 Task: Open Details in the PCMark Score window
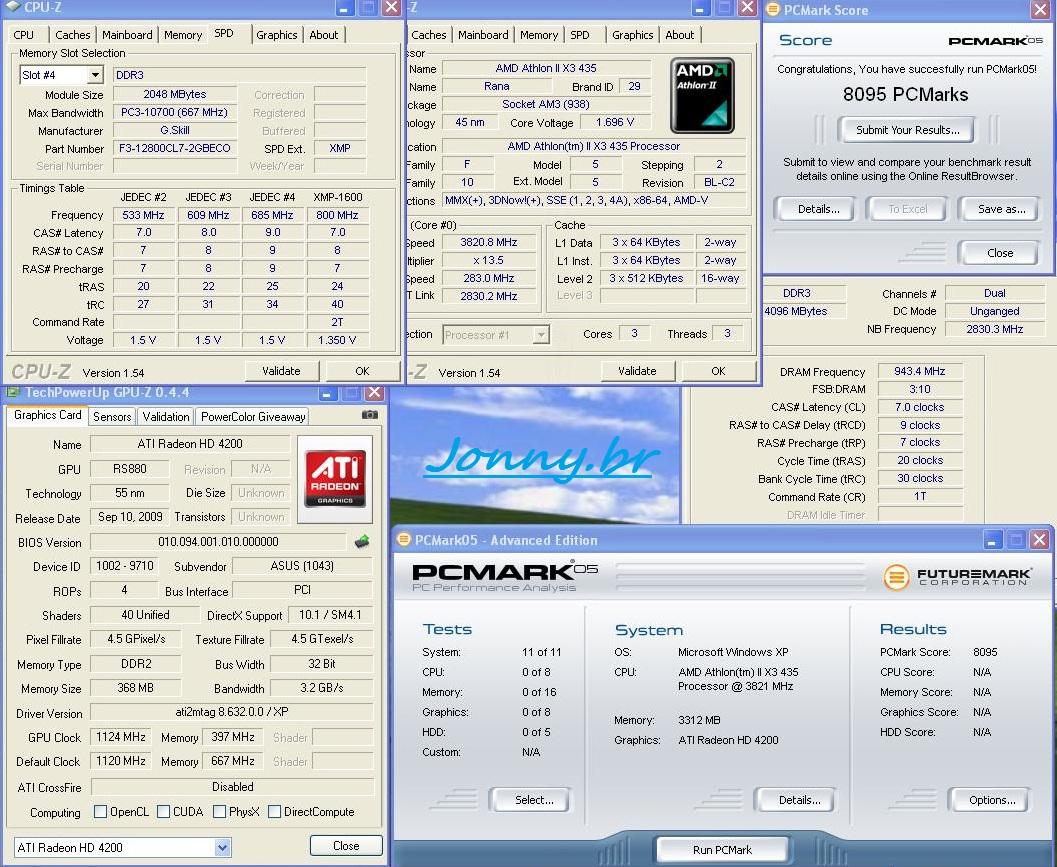(x=818, y=209)
